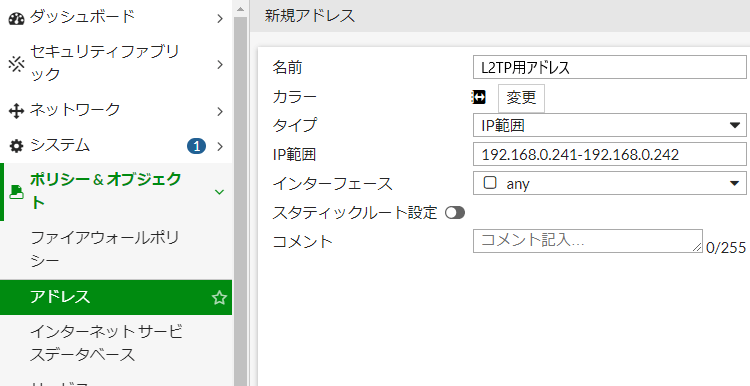Select the アドレス submenu item

pyautogui.click(x=116, y=297)
